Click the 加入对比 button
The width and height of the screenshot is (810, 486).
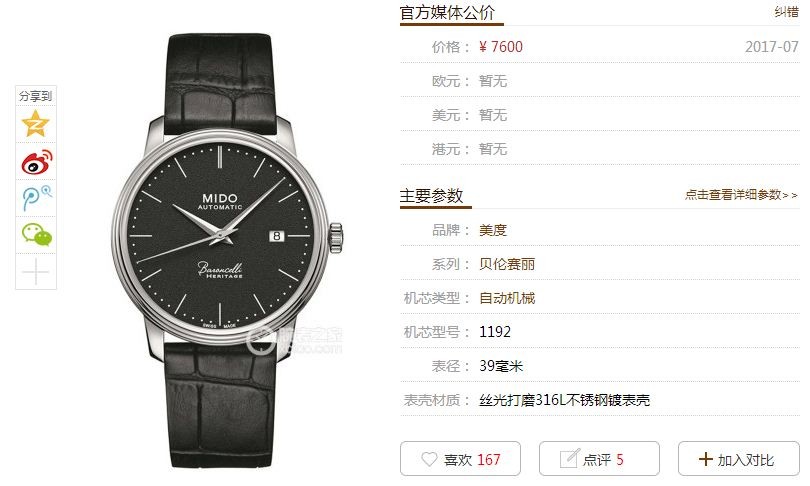tap(739, 459)
